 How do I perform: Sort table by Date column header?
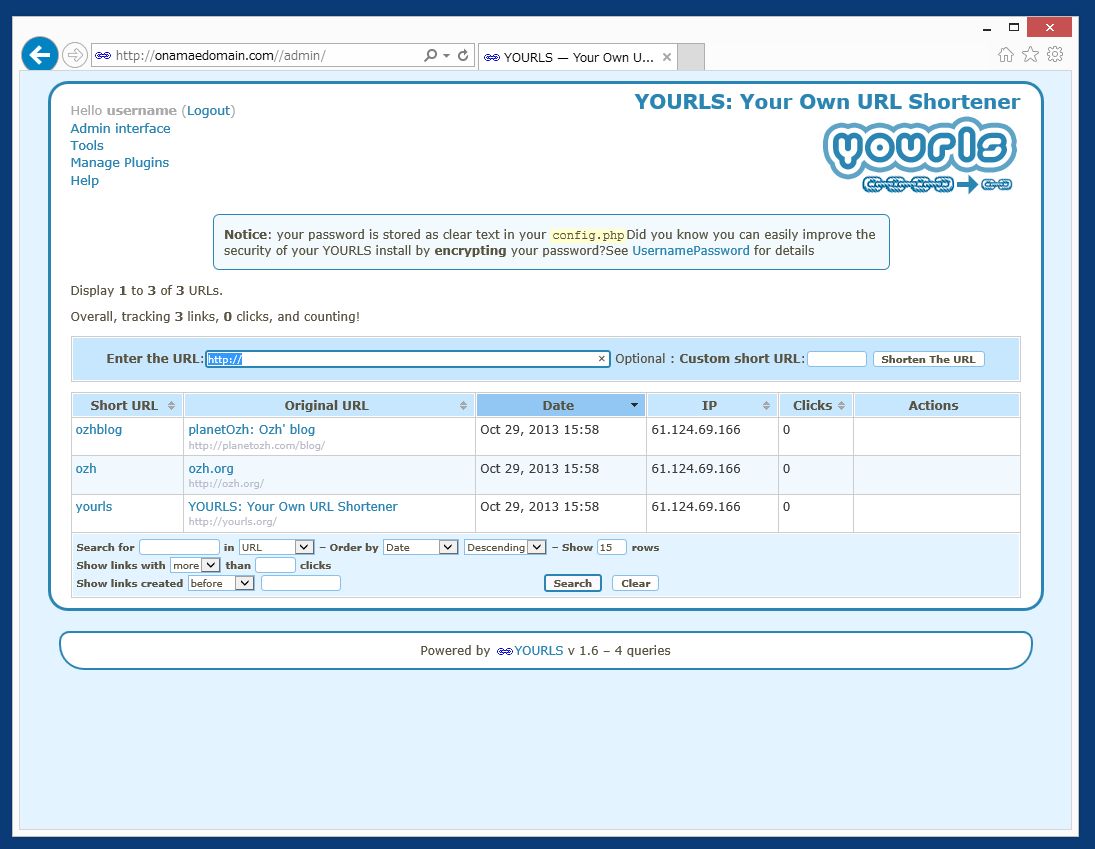click(561, 406)
